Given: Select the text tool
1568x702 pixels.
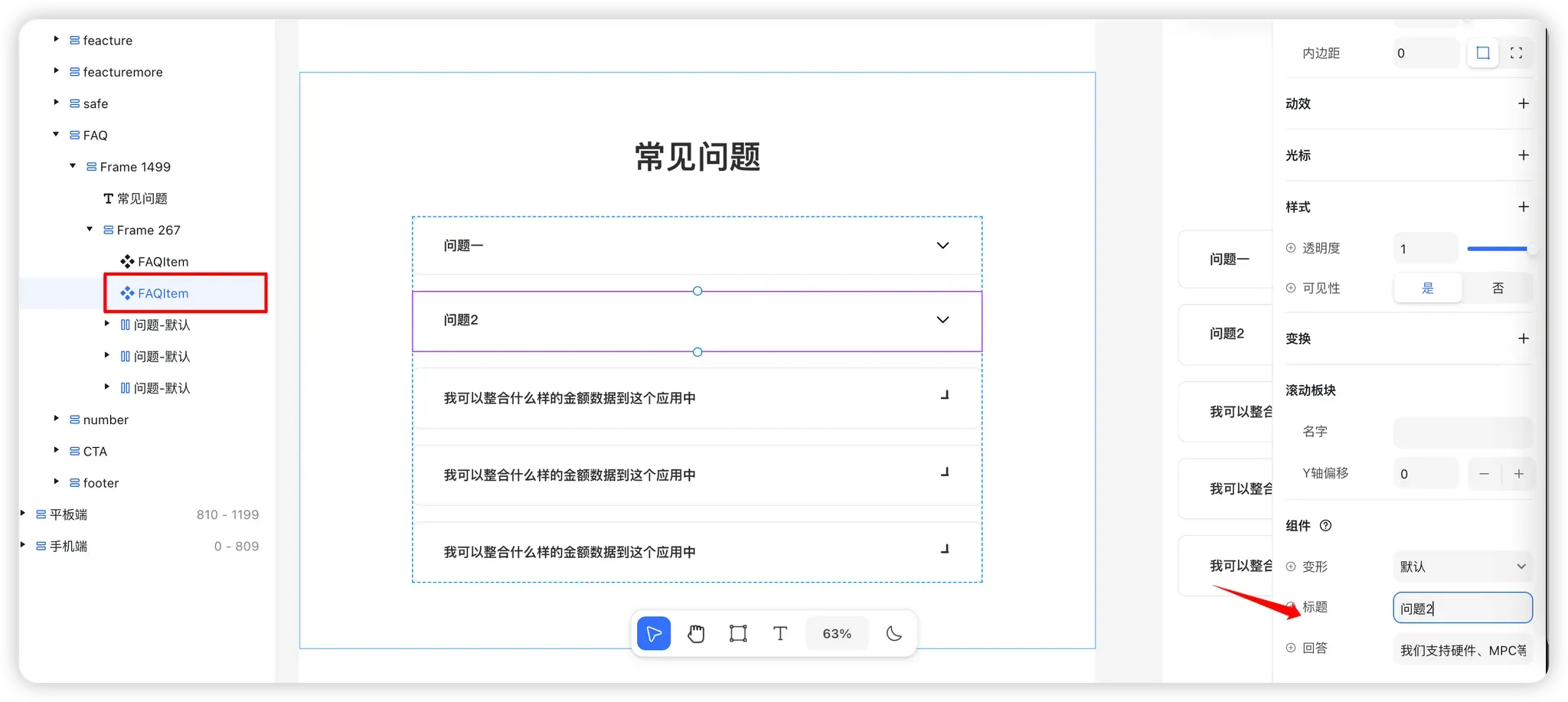Looking at the screenshot, I should [x=780, y=633].
